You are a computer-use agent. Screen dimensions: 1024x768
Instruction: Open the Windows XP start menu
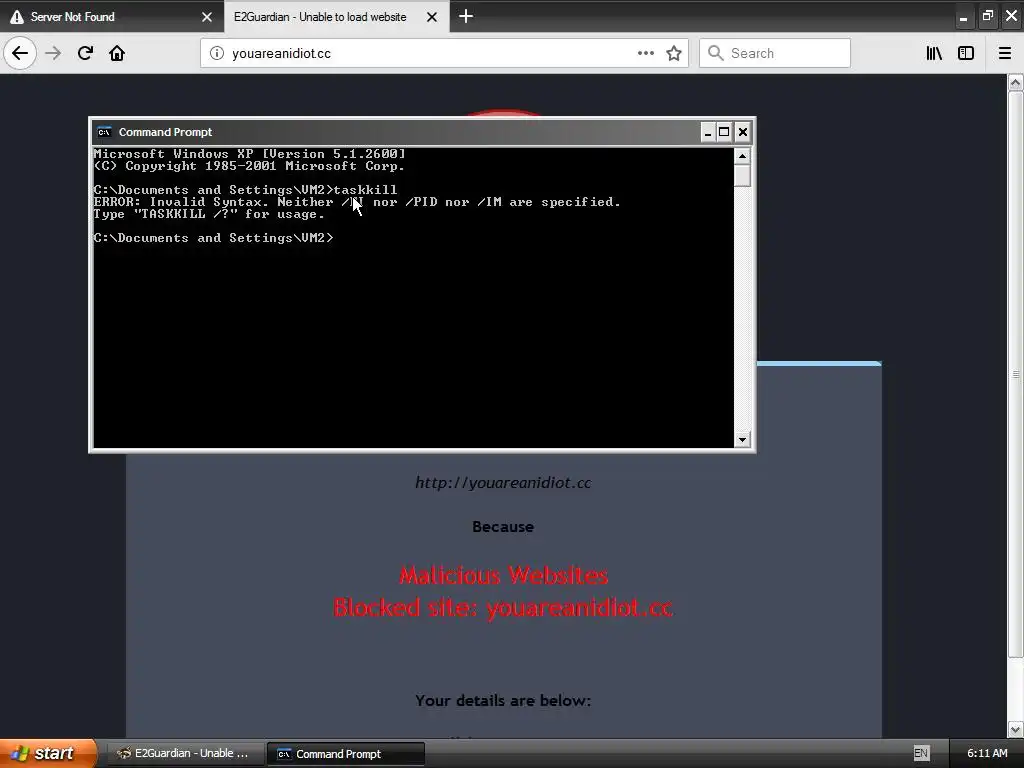click(x=48, y=753)
